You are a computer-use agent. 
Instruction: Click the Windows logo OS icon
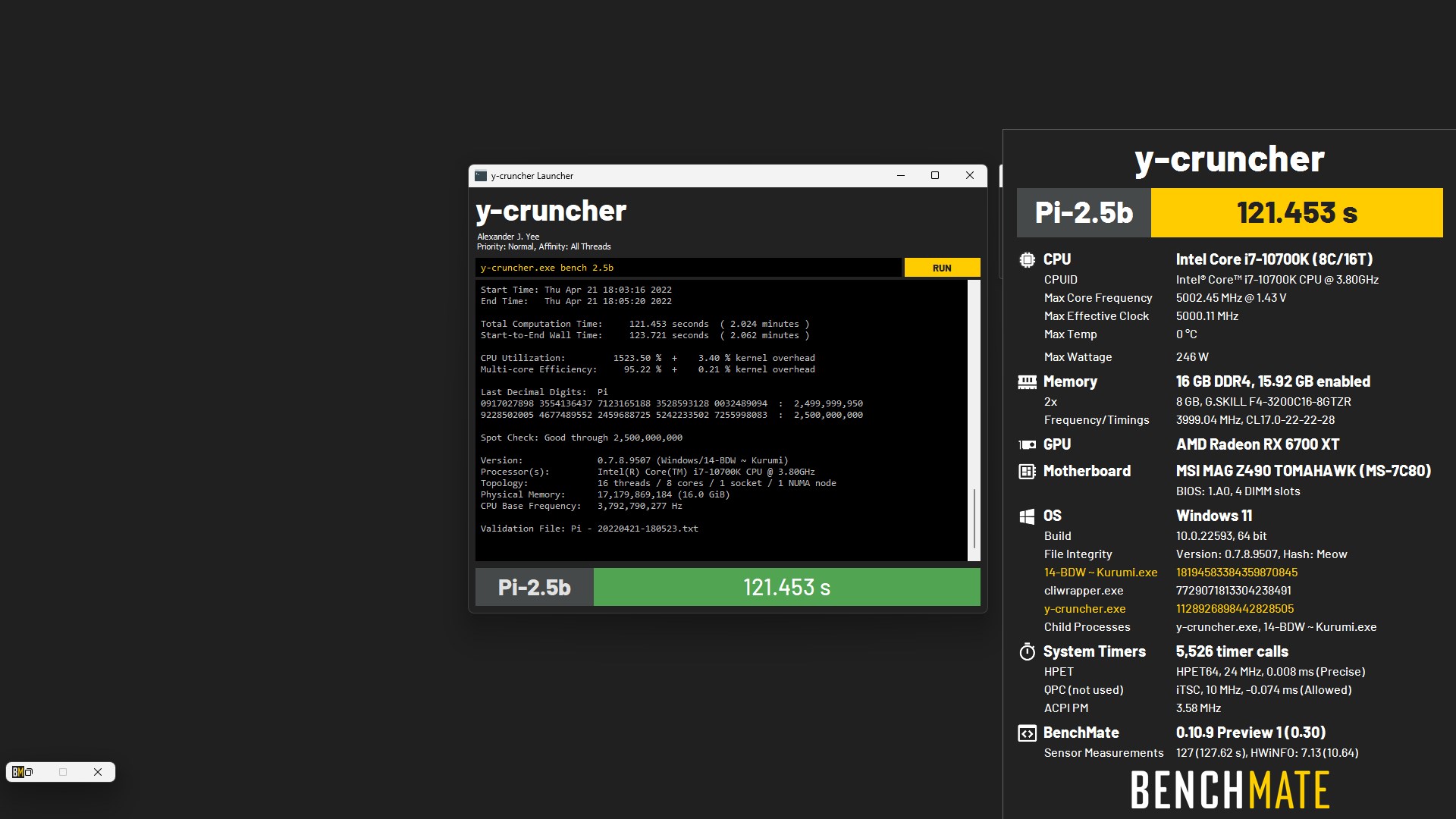click(1027, 516)
